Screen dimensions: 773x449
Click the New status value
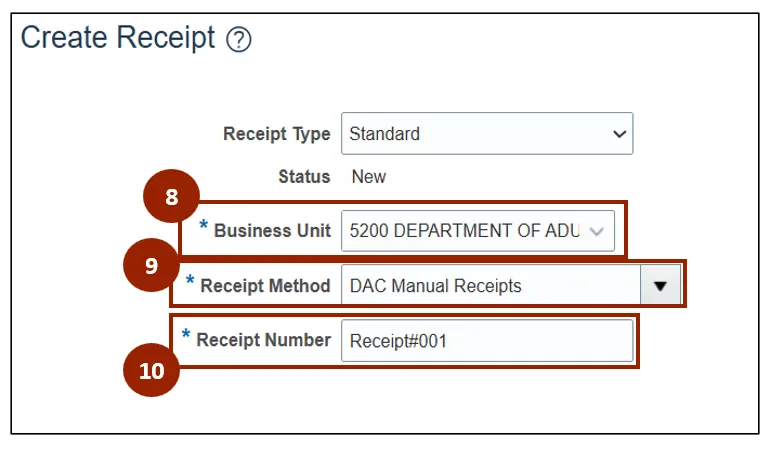tap(369, 177)
